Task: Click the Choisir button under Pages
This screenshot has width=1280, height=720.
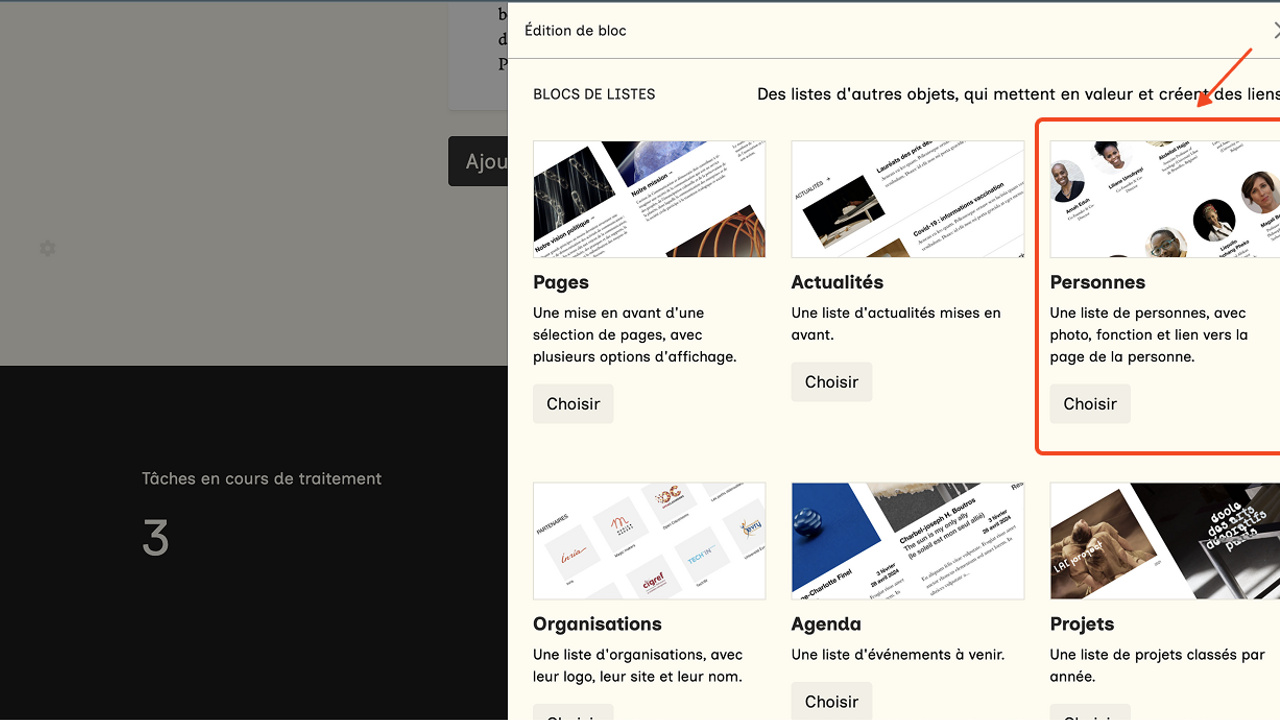Action: 573,404
